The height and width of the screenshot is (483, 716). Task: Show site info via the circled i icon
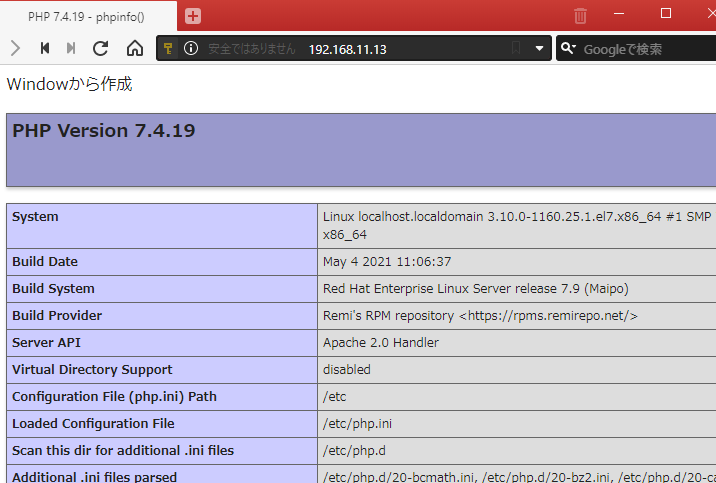(190, 49)
